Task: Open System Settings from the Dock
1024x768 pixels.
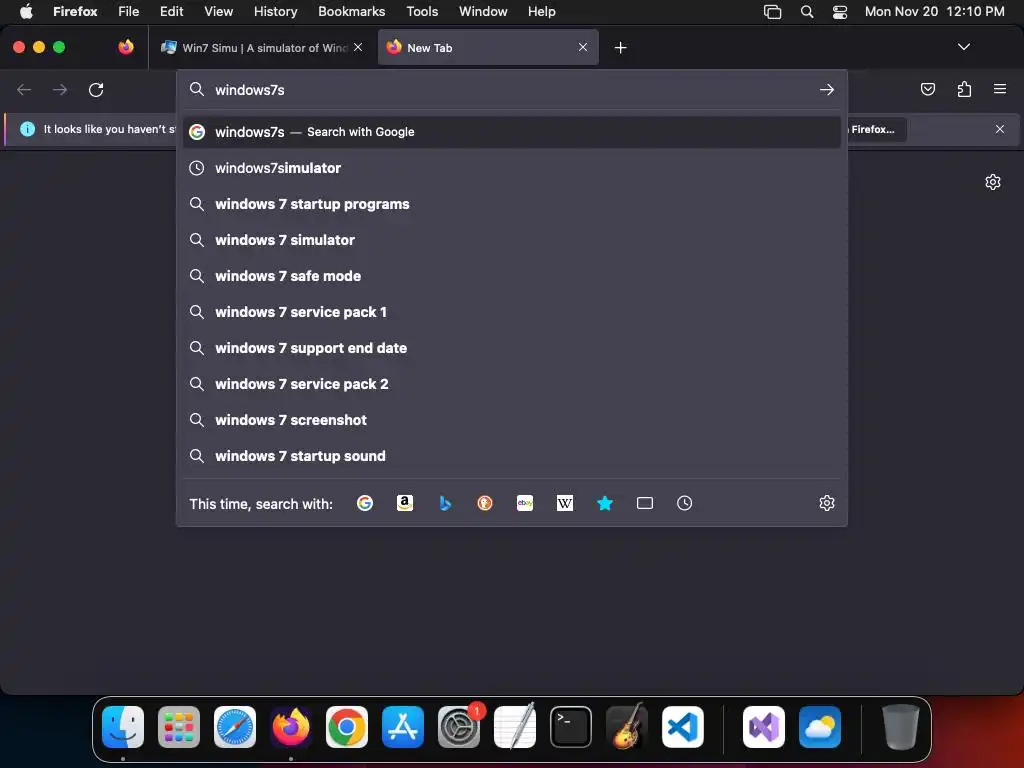Action: pos(459,727)
